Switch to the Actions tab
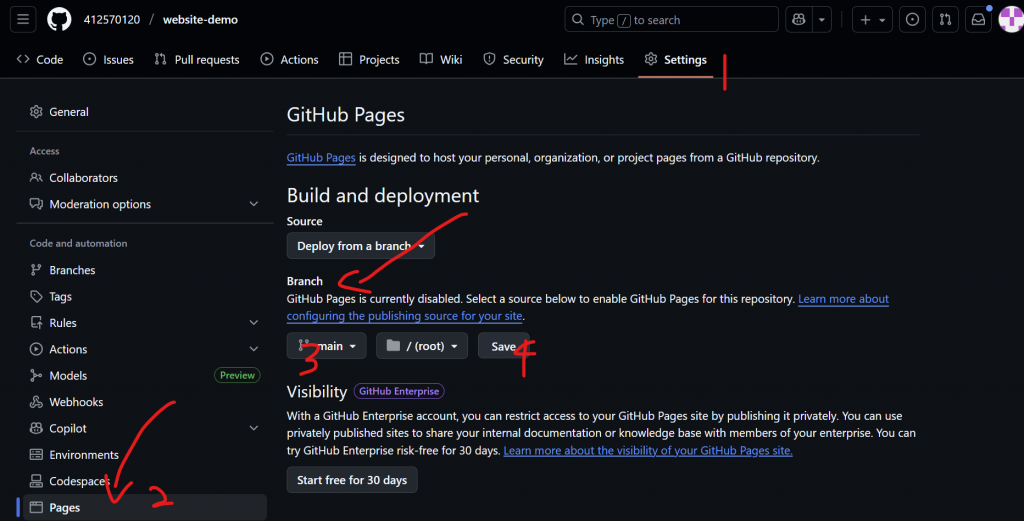 coord(289,59)
